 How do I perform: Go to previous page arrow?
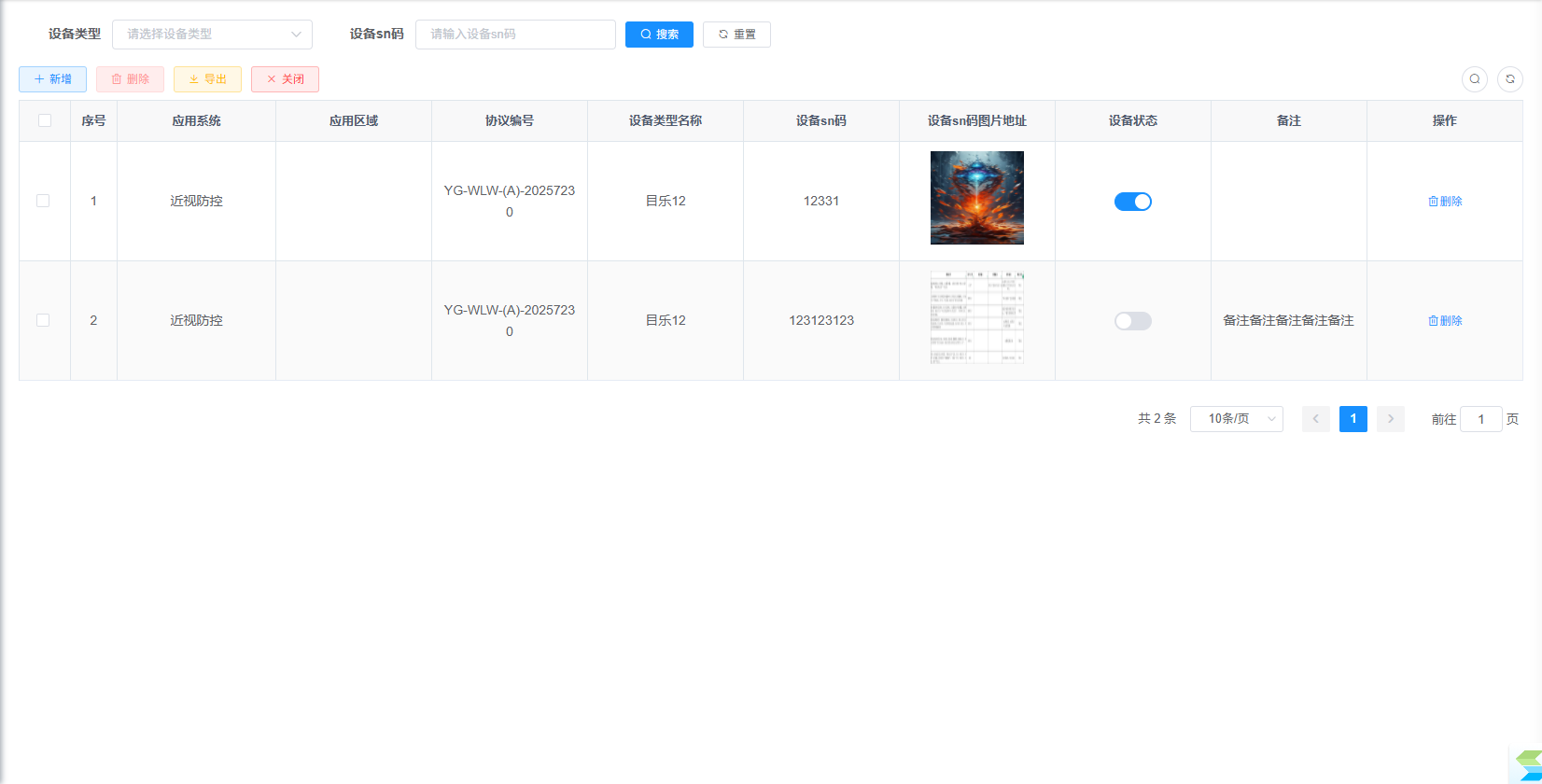tap(1316, 419)
